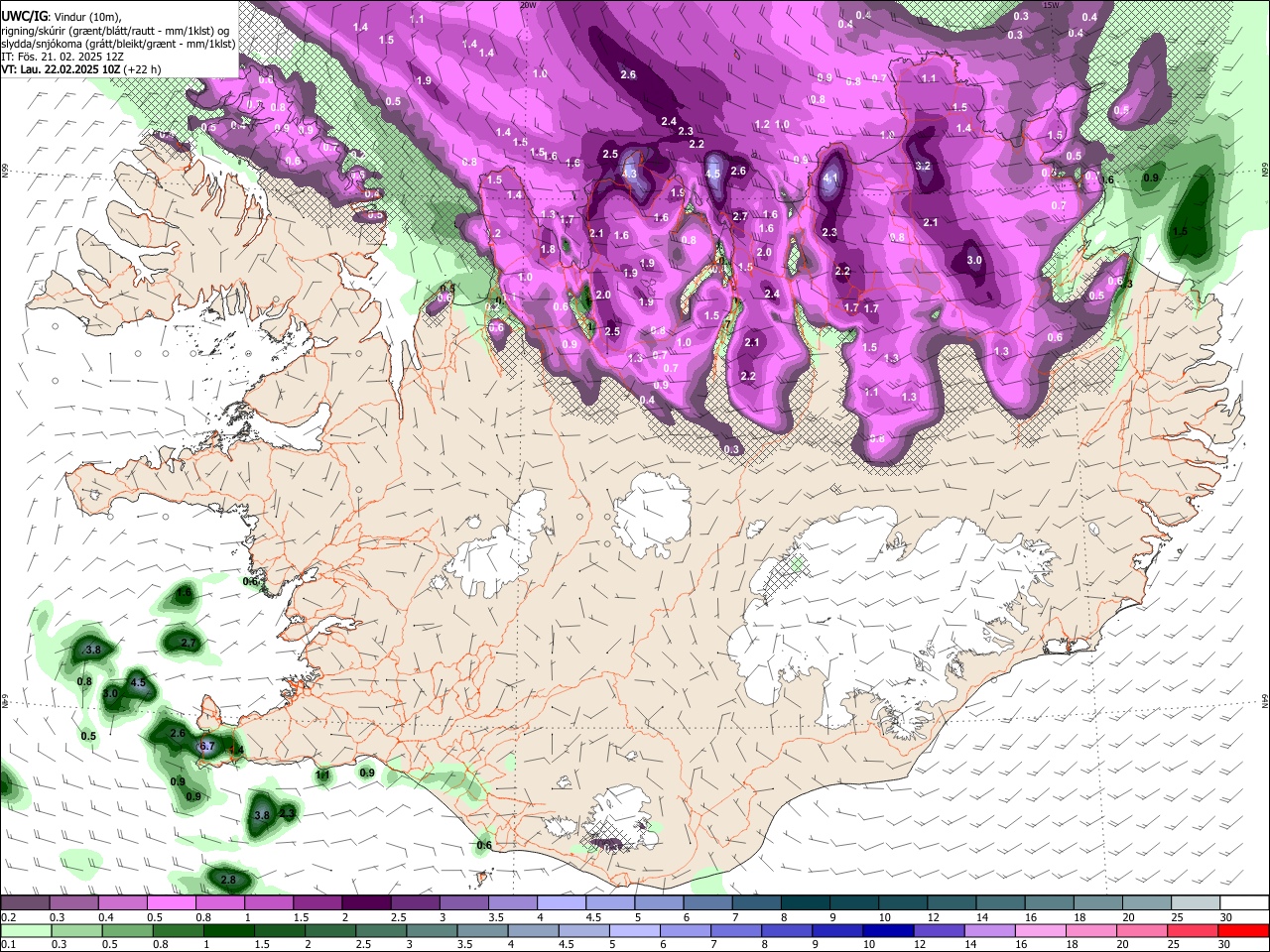Click the '20W' longitude label on the top edge
Screen dimensions: 1270x952
coord(528,5)
